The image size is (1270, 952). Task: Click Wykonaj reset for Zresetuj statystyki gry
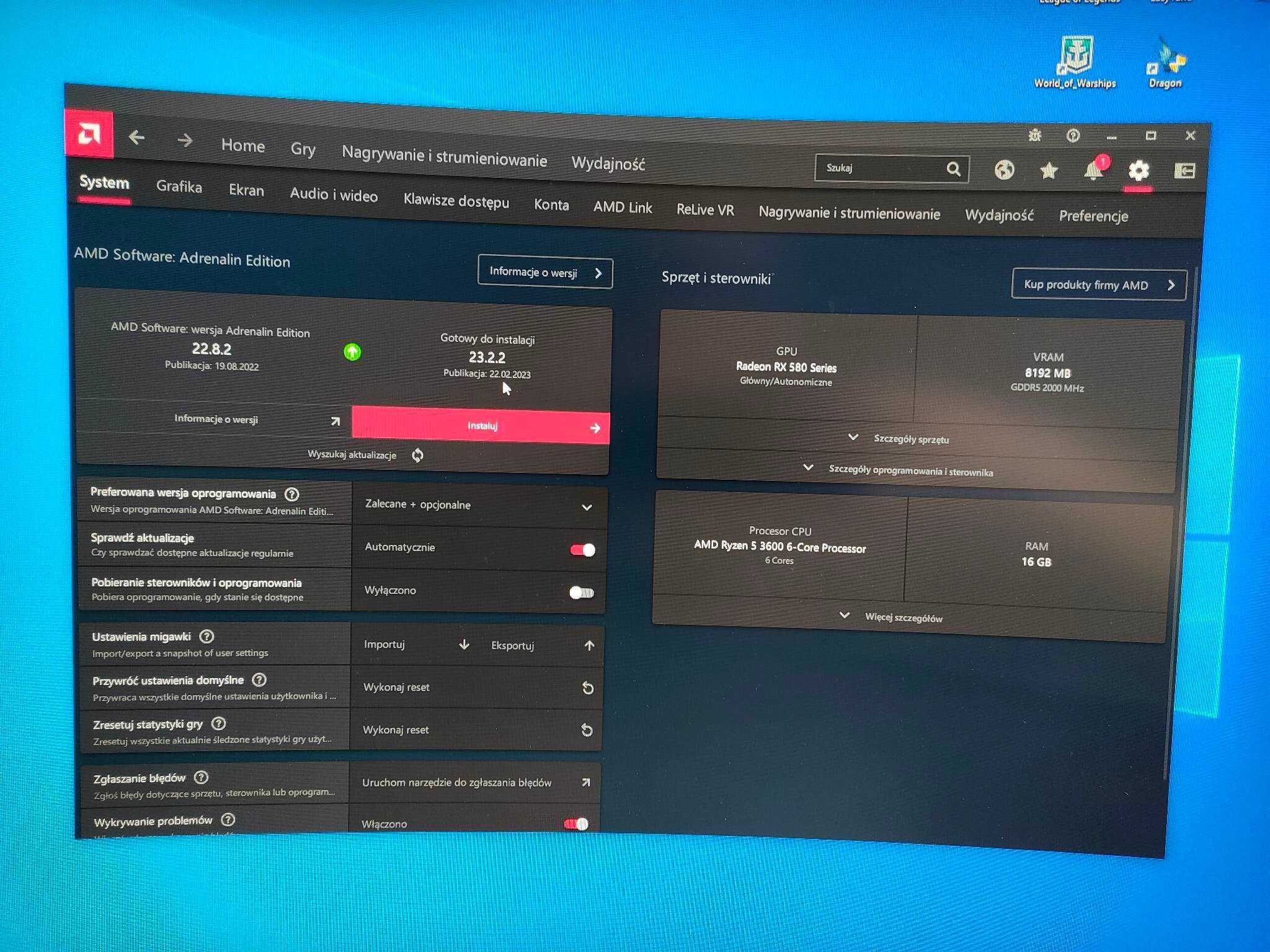click(x=396, y=729)
